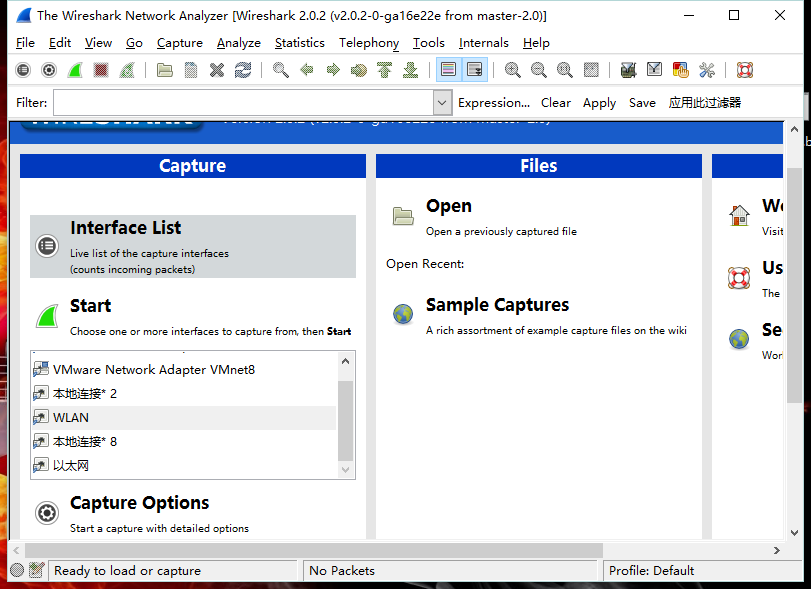Screen dimensions: 811x589
Task: Click the vertical scrollbar down arrow
Action: tap(794, 533)
